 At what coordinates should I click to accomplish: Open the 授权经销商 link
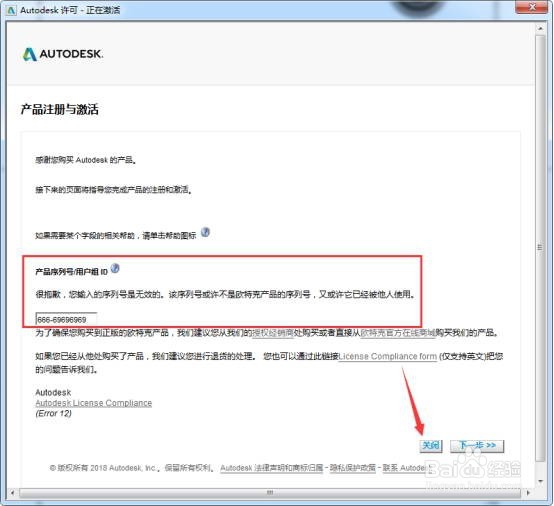coord(272,333)
